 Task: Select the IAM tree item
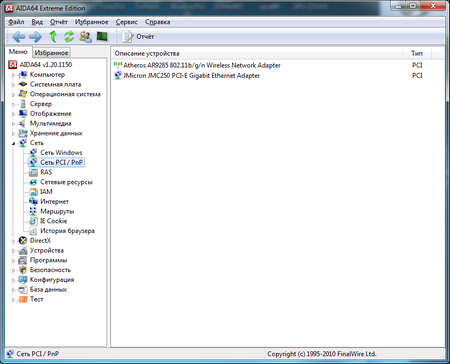(46, 192)
